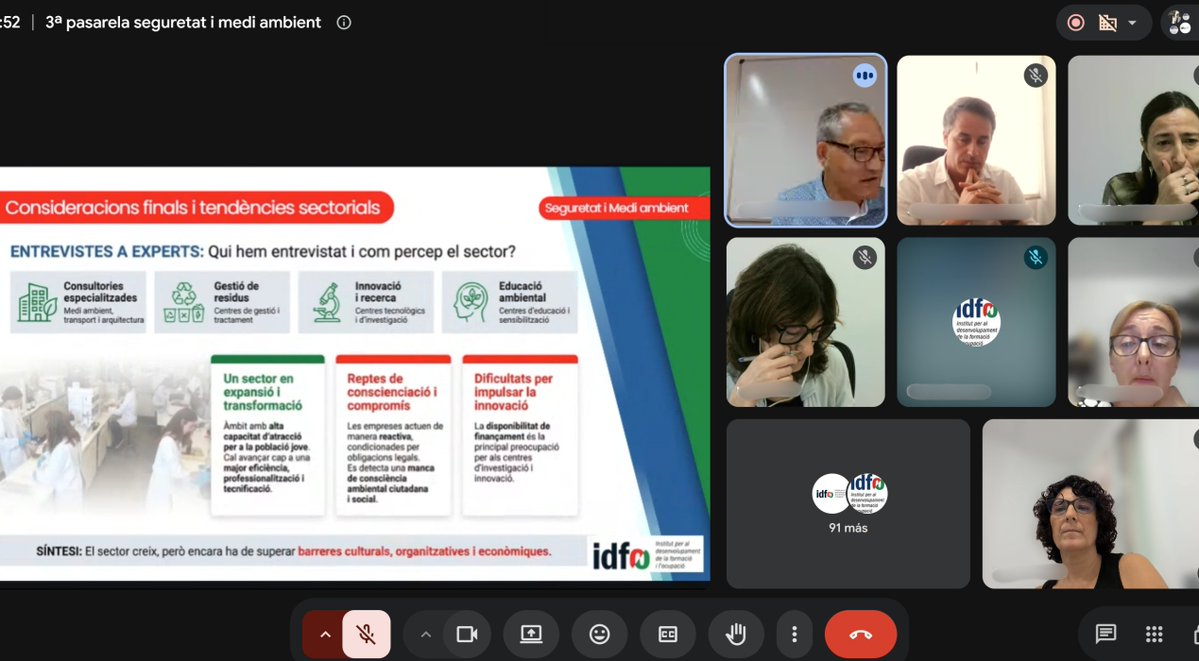Click the recording indicator icon
This screenshot has width=1199, height=661.
[1076, 23]
